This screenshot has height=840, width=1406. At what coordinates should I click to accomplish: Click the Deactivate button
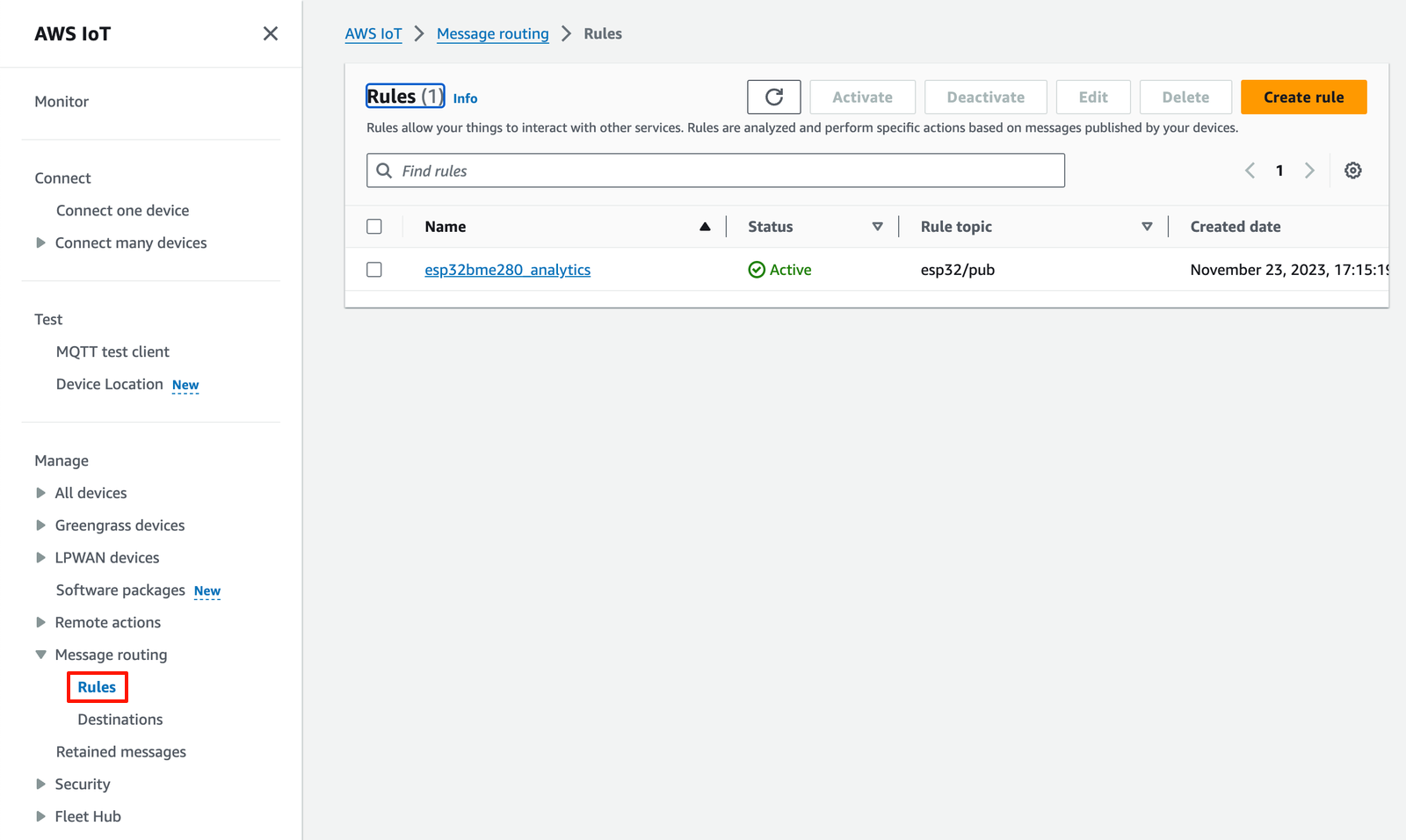point(985,97)
